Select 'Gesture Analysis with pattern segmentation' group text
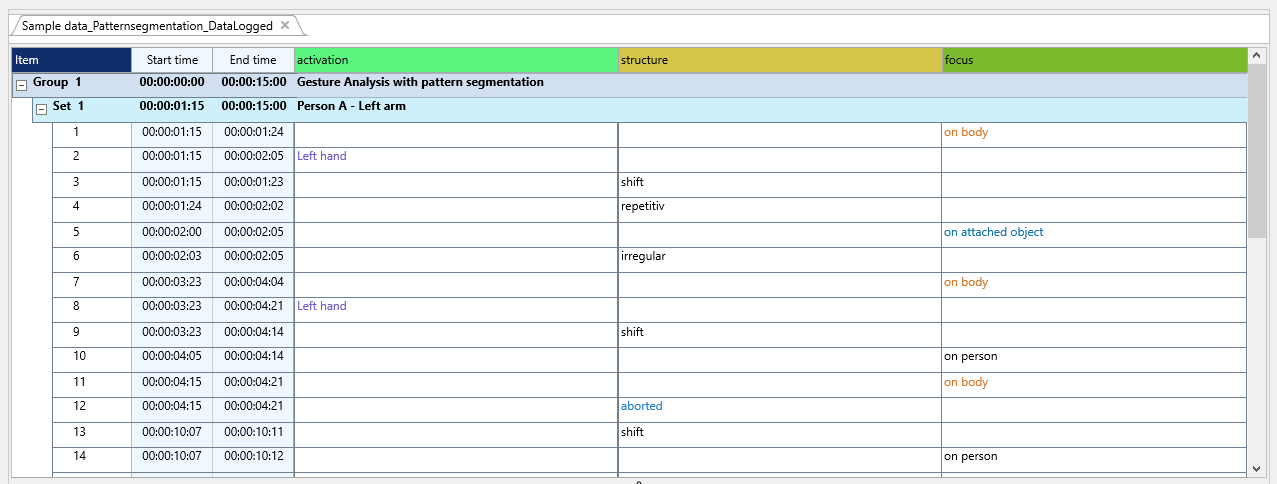Image resolution: width=1277 pixels, height=484 pixels. click(x=420, y=82)
